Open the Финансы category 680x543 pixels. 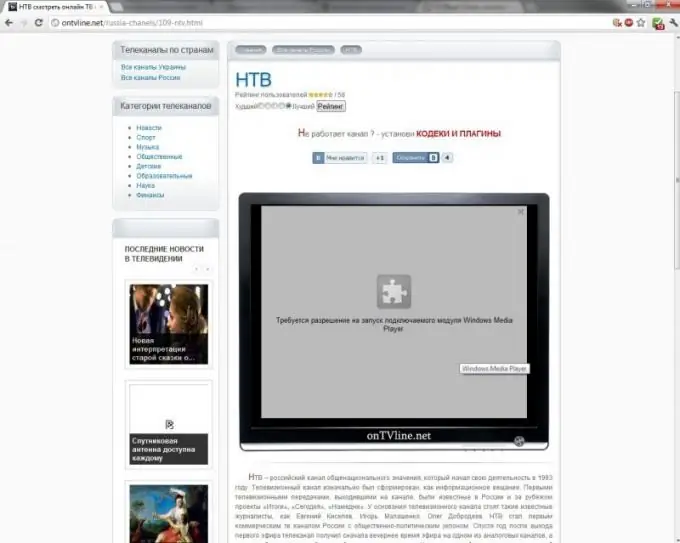click(x=150, y=195)
